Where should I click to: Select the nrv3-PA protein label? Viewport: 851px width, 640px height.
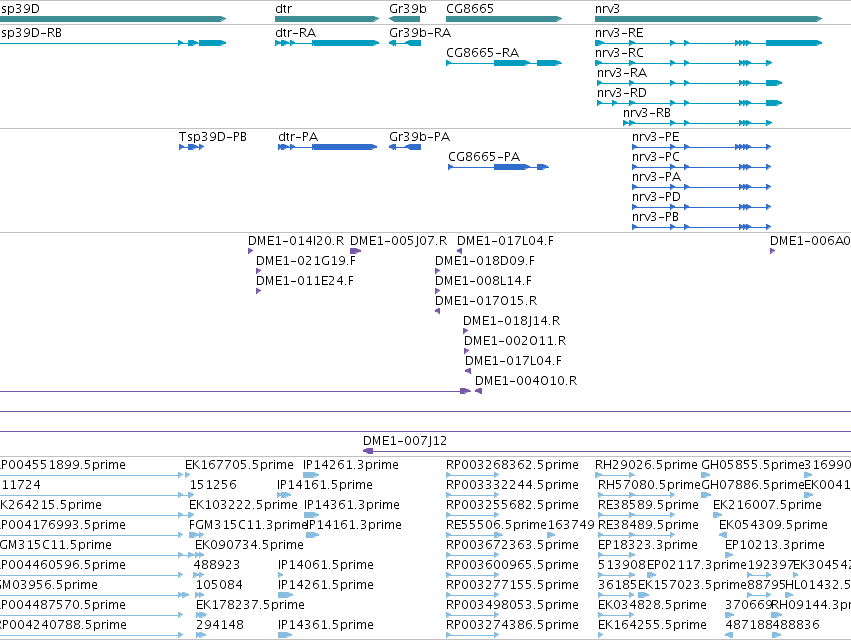(656, 177)
